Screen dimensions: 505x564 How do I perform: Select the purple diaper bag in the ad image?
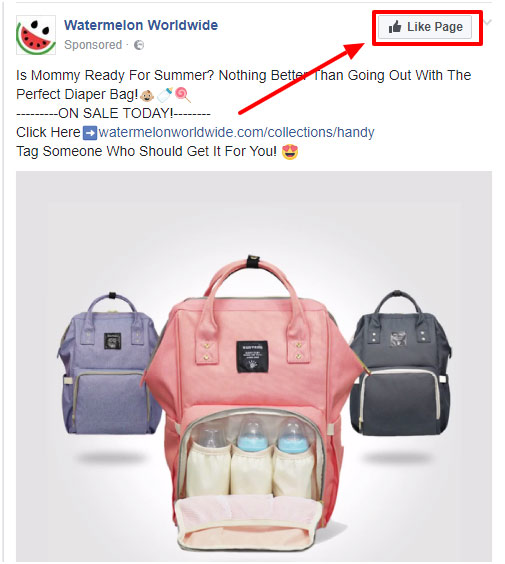point(107,363)
